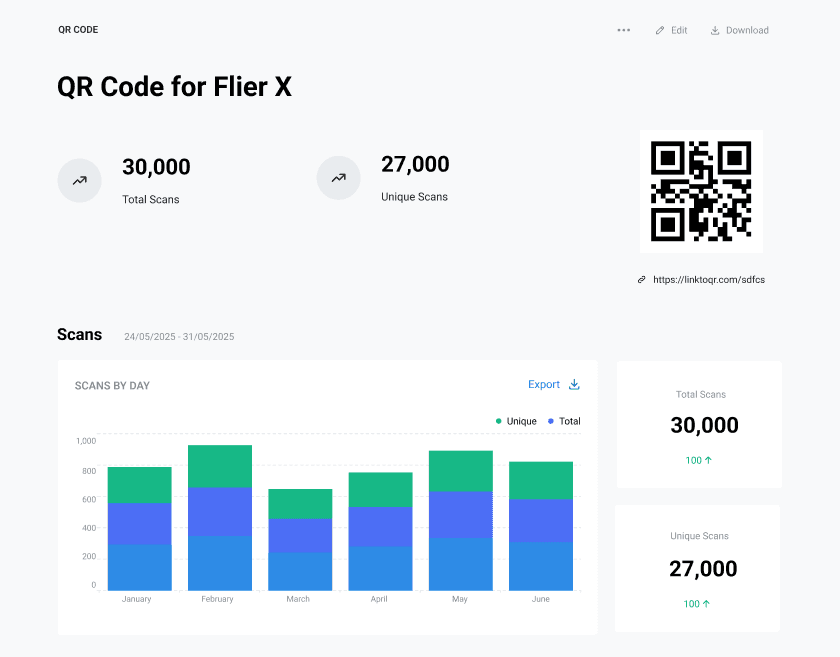Click the blue Total legend dot

[551, 421]
